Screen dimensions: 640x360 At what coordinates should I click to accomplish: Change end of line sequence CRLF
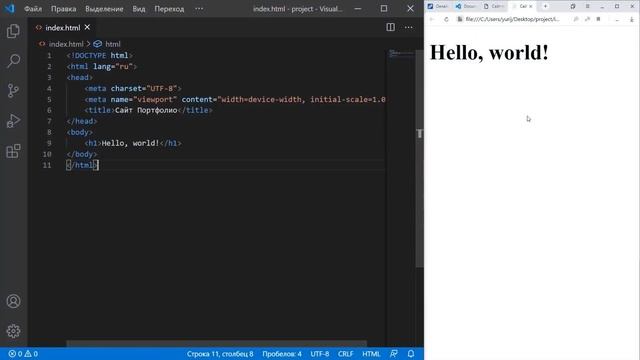pyautogui.click(x=345, y=354)
